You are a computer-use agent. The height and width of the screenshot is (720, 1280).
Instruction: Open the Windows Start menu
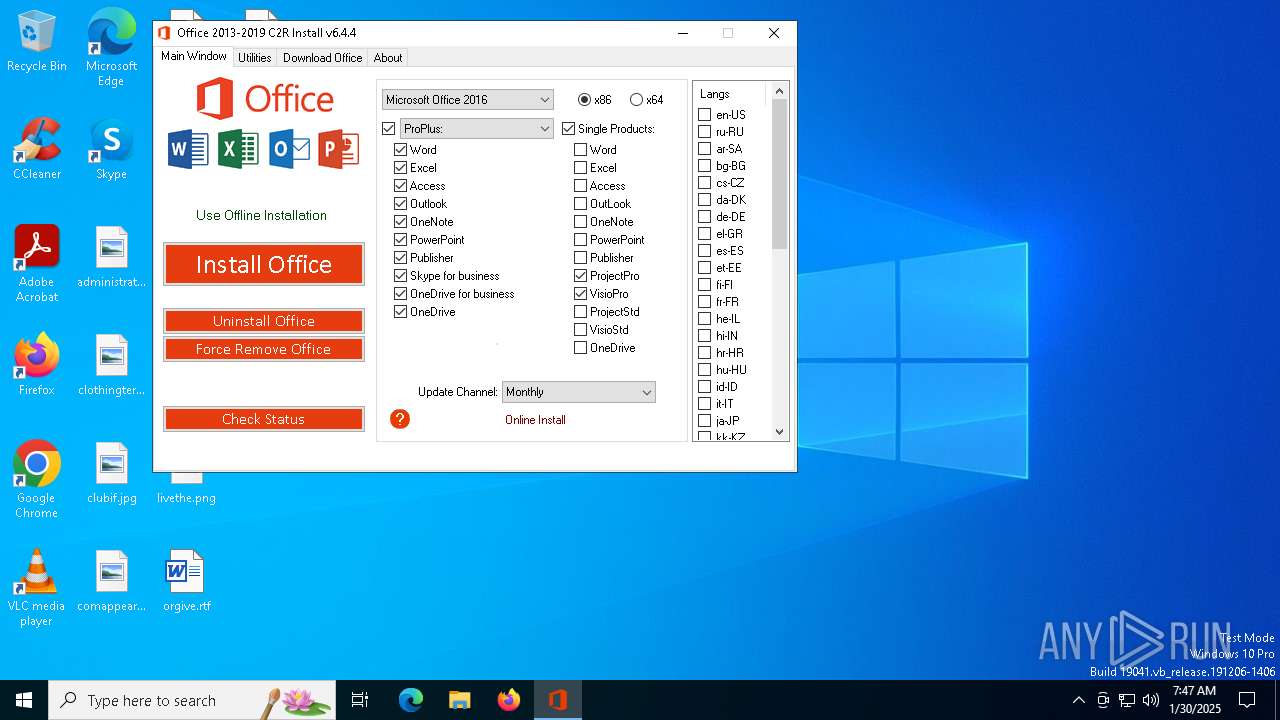(x=24, y=700)
